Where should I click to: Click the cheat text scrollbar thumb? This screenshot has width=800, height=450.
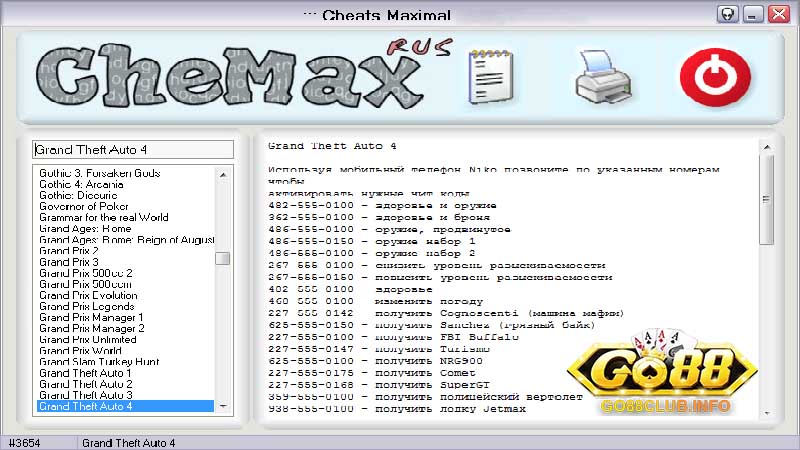click(766, 200)
